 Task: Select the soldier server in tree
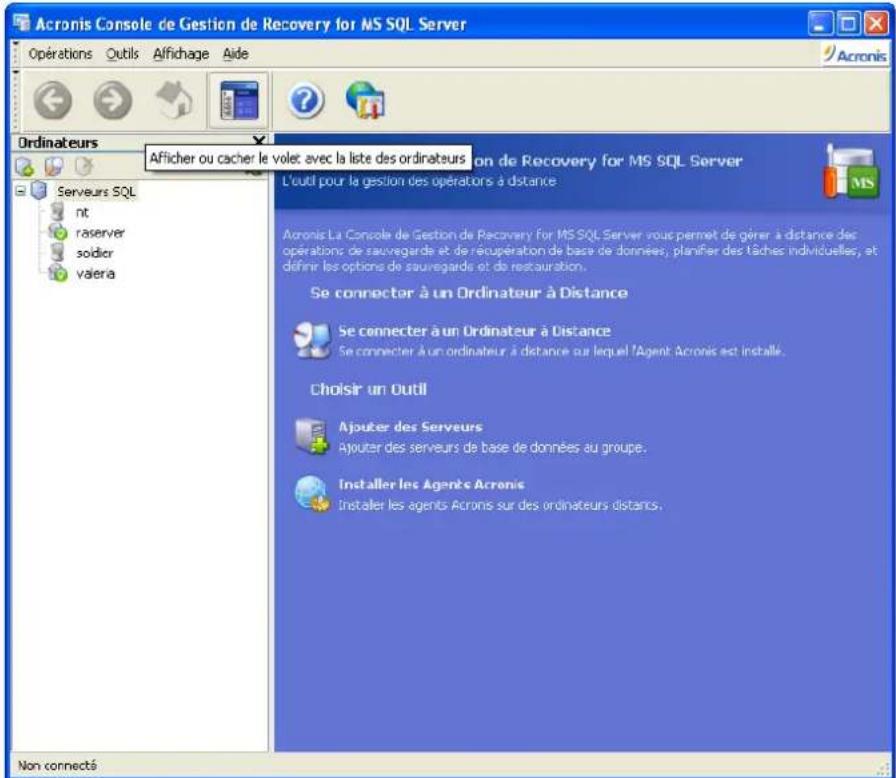pyautogui.click(x=95, y=253)
